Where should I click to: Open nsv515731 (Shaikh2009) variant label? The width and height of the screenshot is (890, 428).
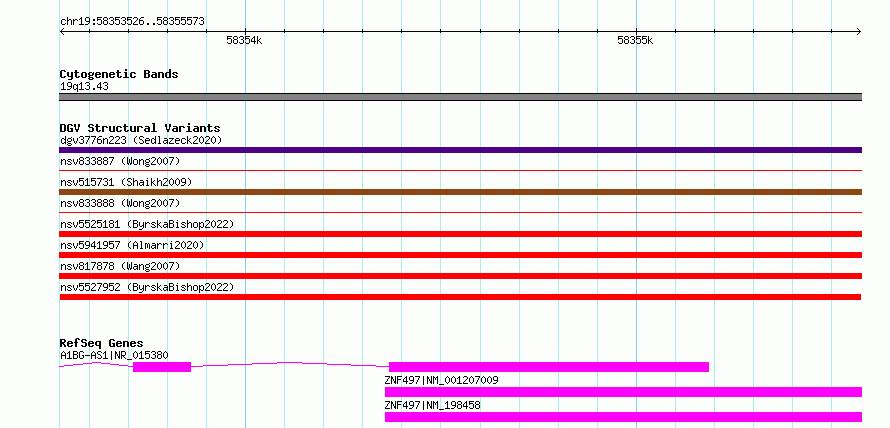(126, 182)
